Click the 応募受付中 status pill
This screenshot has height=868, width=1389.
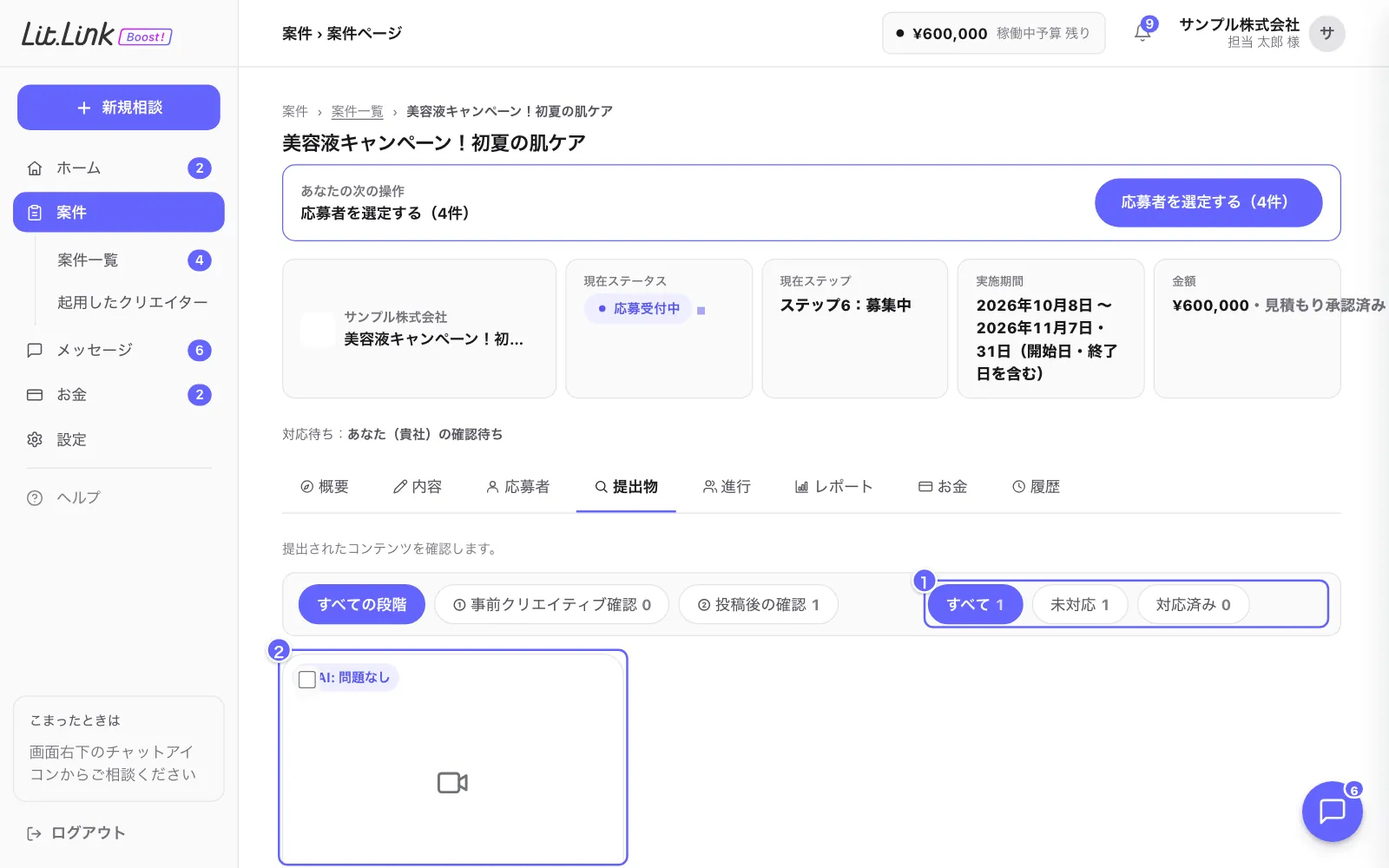pyautogui.click(x=638, y=309)
